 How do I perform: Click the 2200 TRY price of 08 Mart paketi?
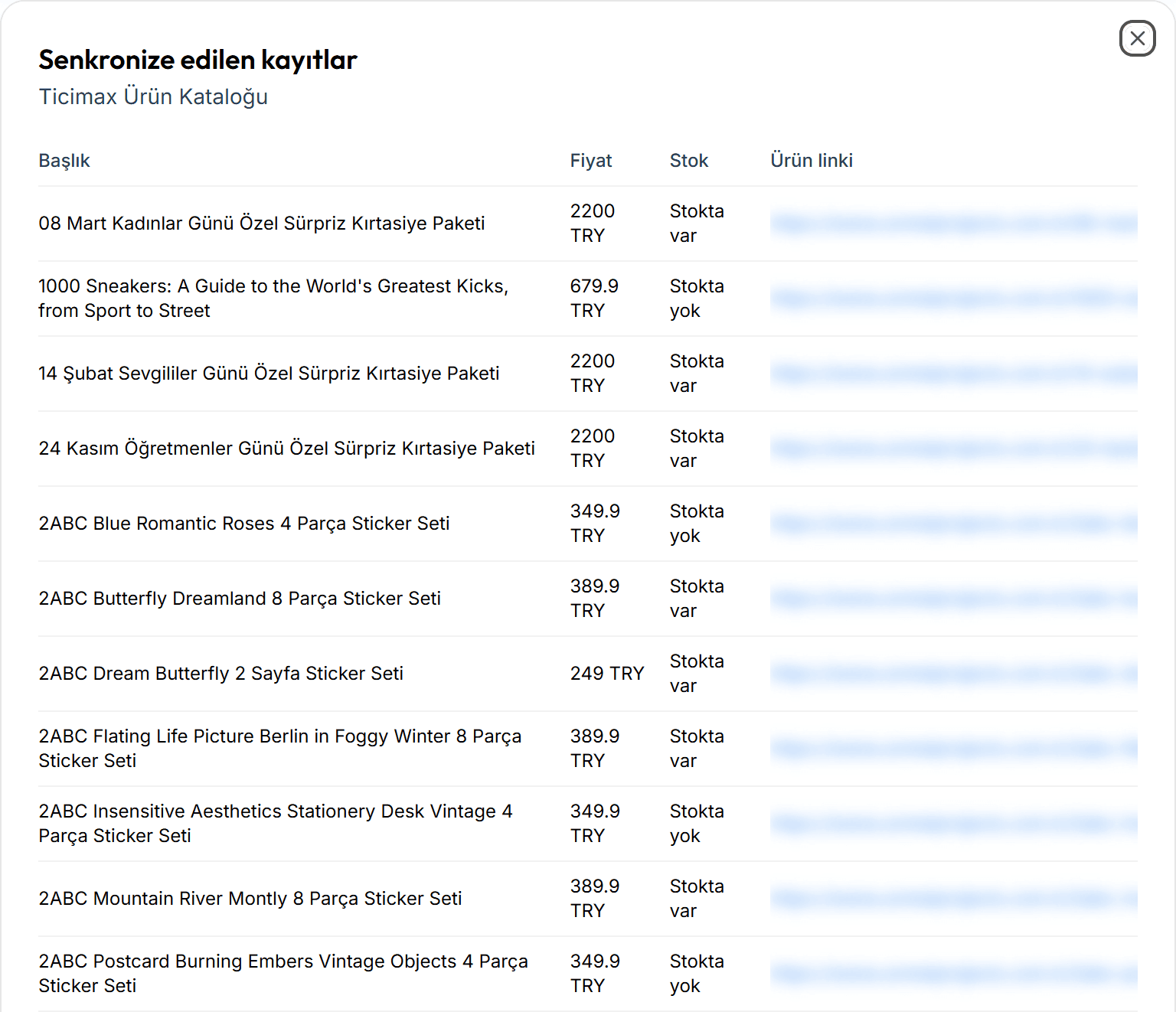coord(593,224)
